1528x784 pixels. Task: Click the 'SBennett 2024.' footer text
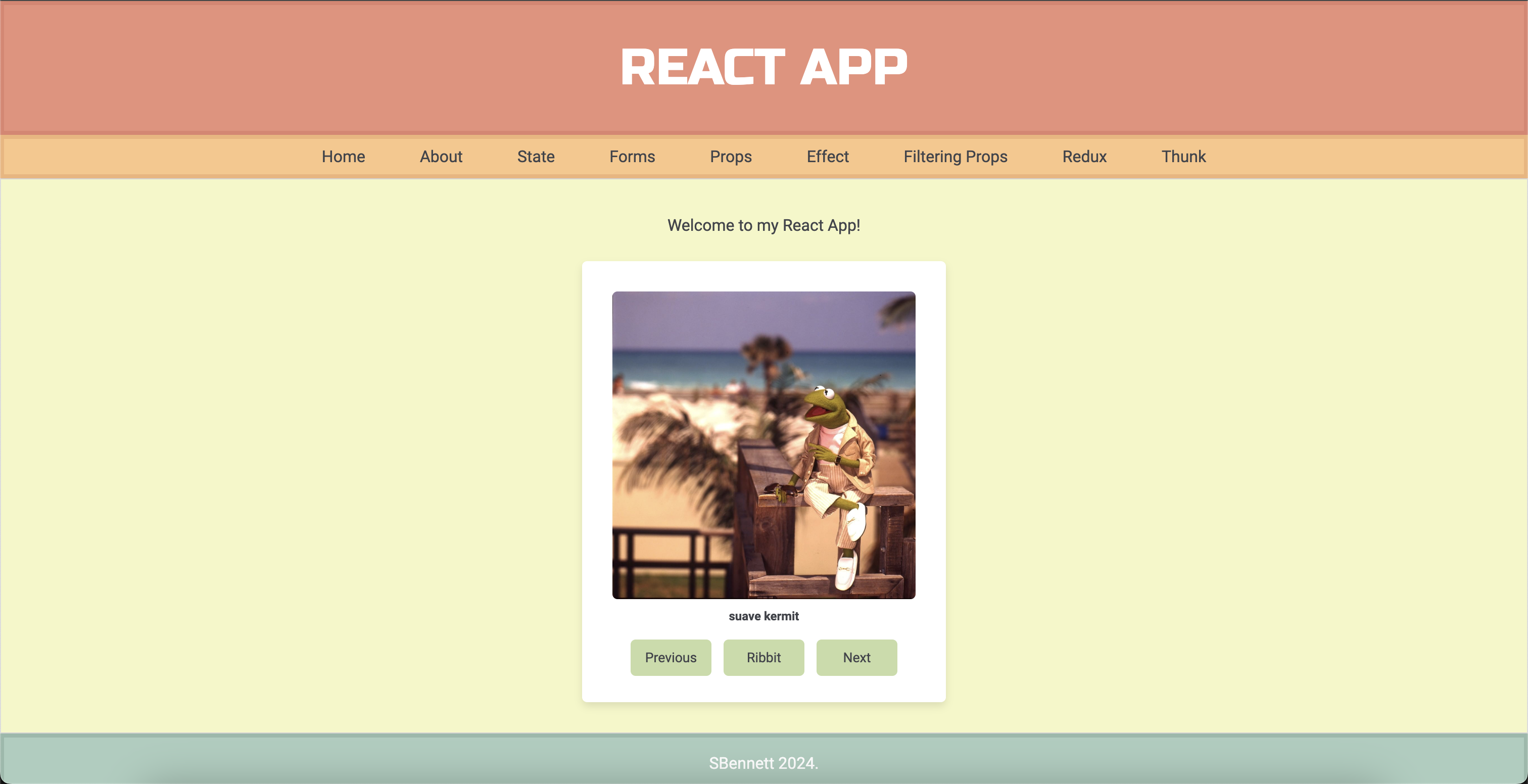tap(763, 763)
